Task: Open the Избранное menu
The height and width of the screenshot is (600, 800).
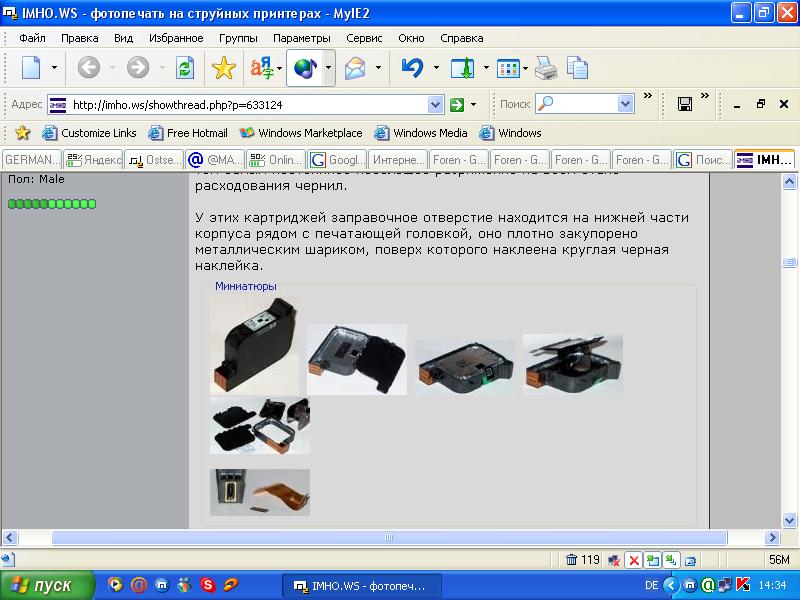Action: [x=176, y=38]
